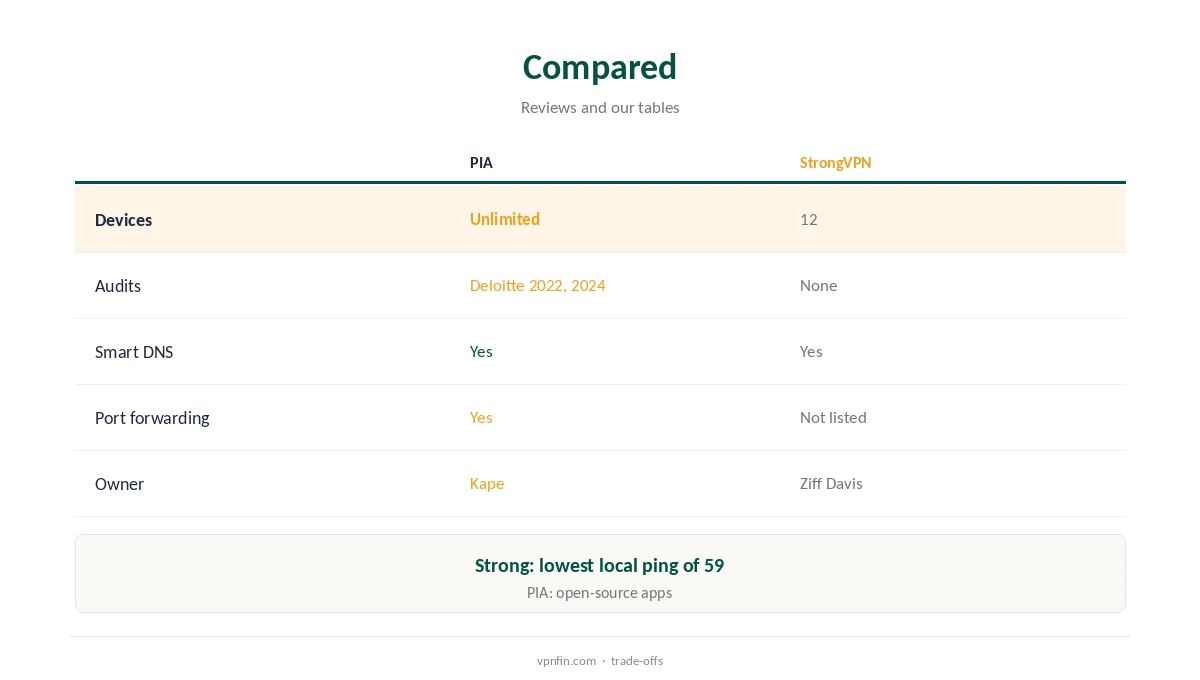The image size is (1200, 680).
Task: Click the 'None' audits value for StrongVPN
Action: 818,285
